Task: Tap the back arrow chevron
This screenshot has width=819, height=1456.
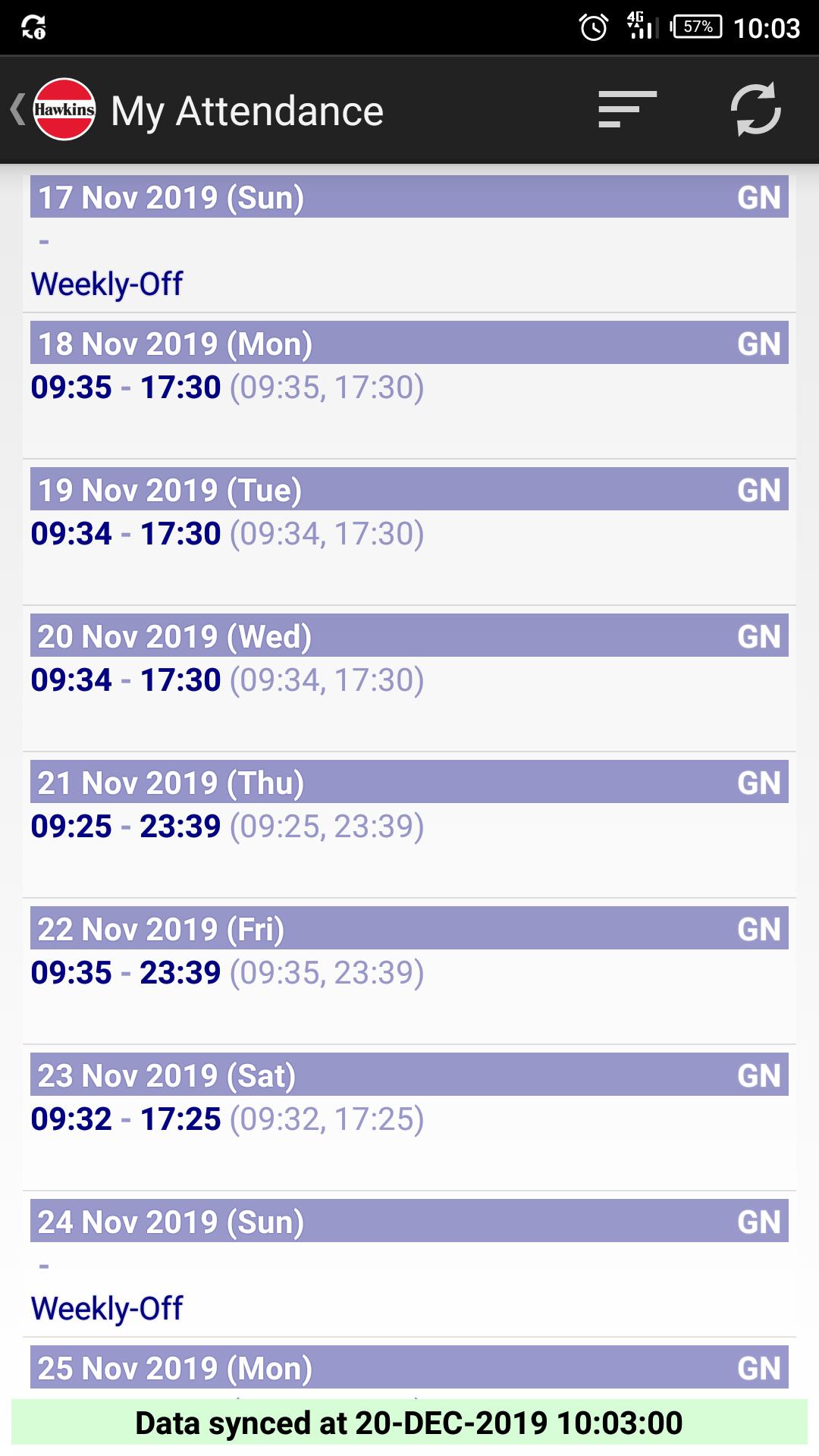Action: [x=17, y=109]
